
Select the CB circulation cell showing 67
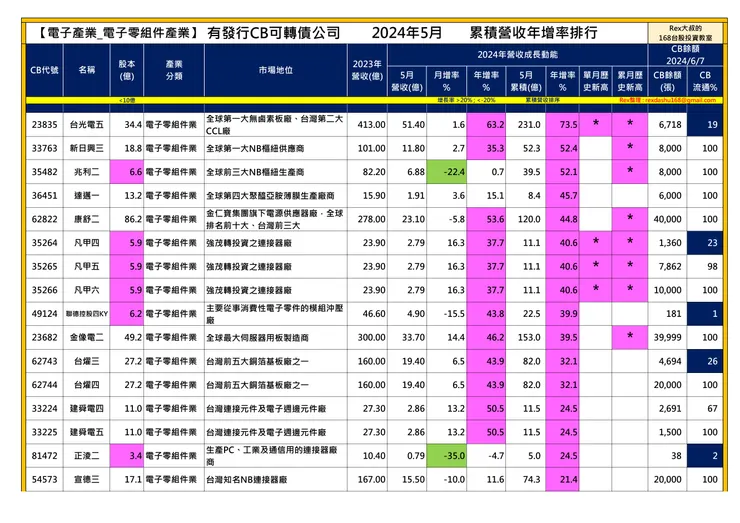click(705, 408)
